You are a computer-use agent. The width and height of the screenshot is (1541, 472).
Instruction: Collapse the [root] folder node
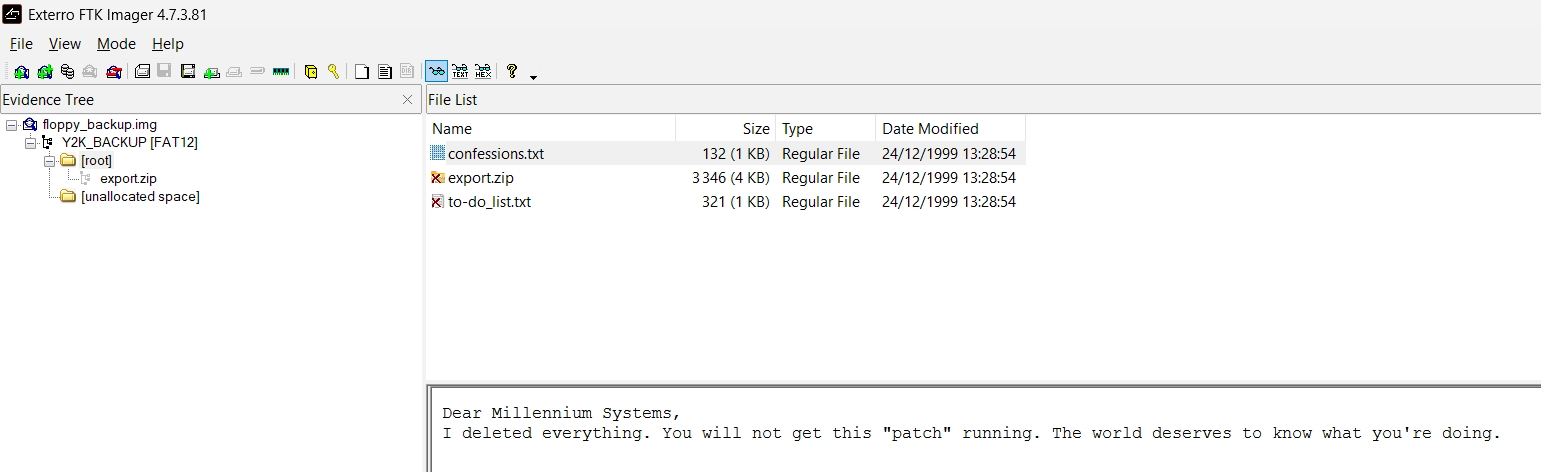[x=49, y=161]
